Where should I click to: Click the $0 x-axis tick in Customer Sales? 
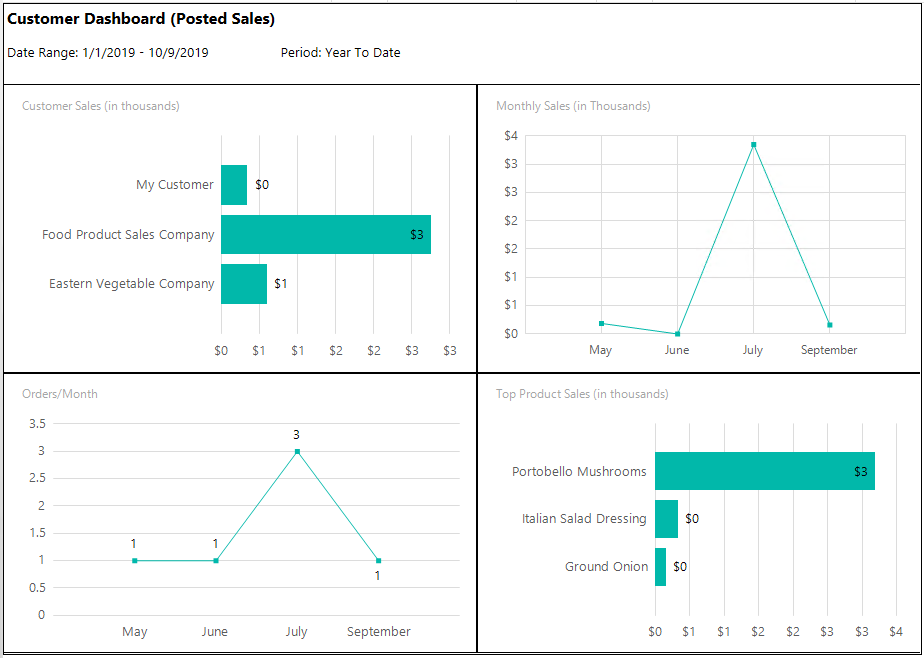221,351
